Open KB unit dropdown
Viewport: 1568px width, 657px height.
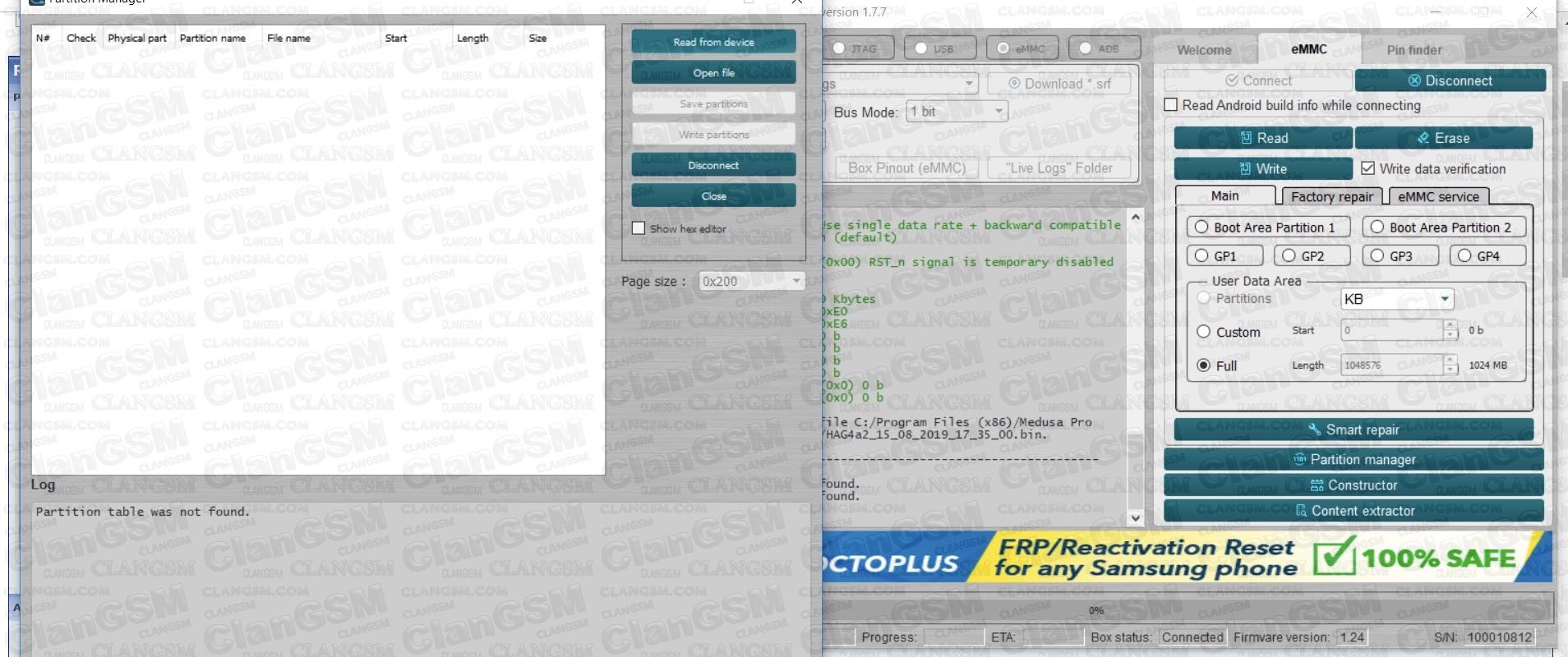click(1396, 299)
